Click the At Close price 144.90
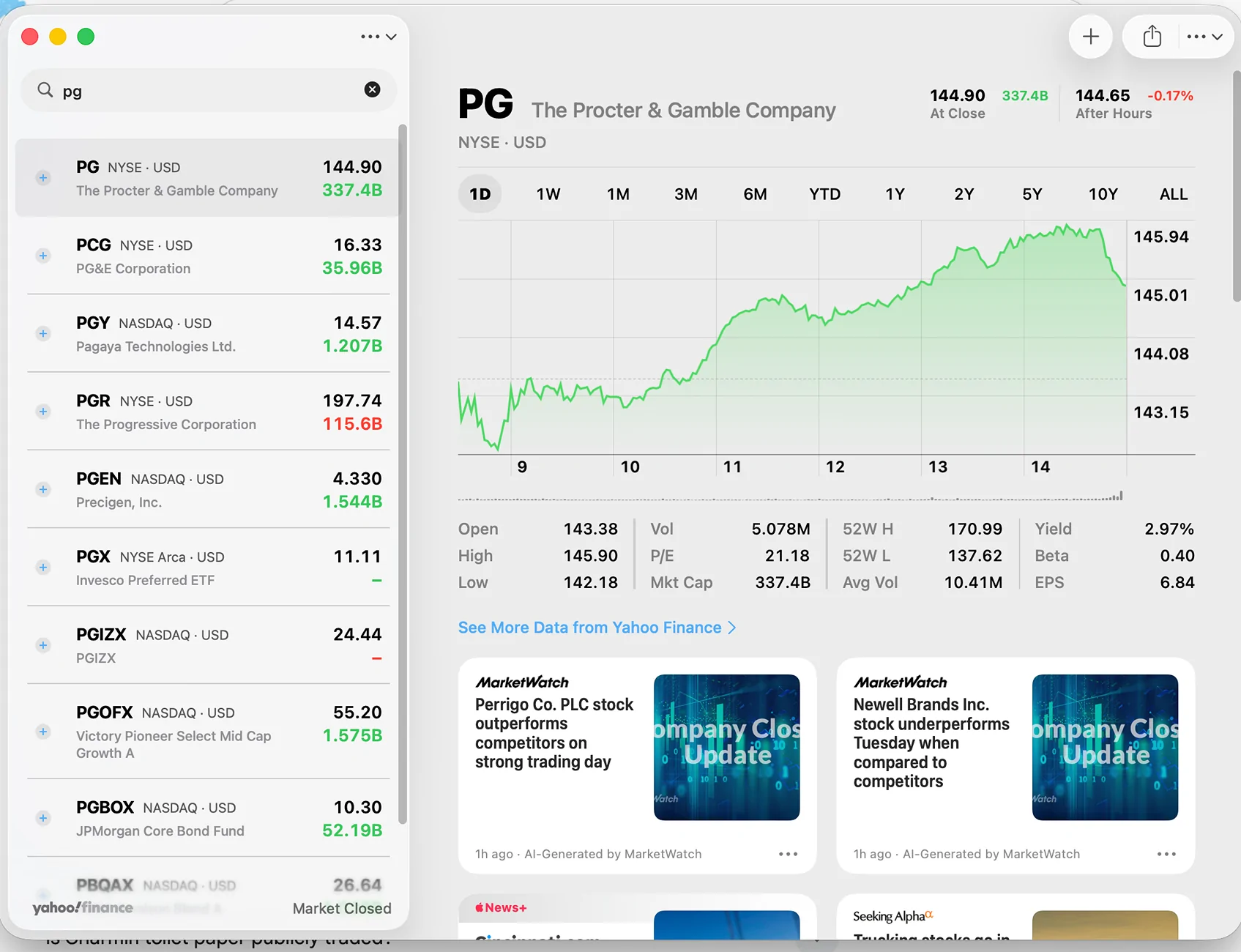 coord(958,96)
